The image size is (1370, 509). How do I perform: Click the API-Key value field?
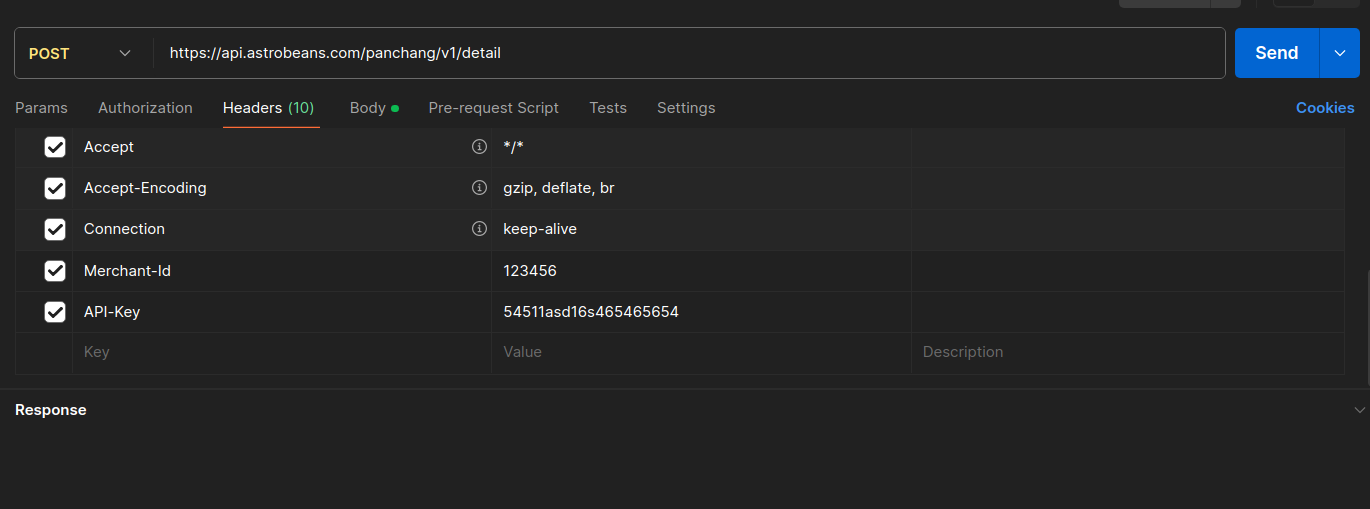pyautogui.click(x=700, y=312)
